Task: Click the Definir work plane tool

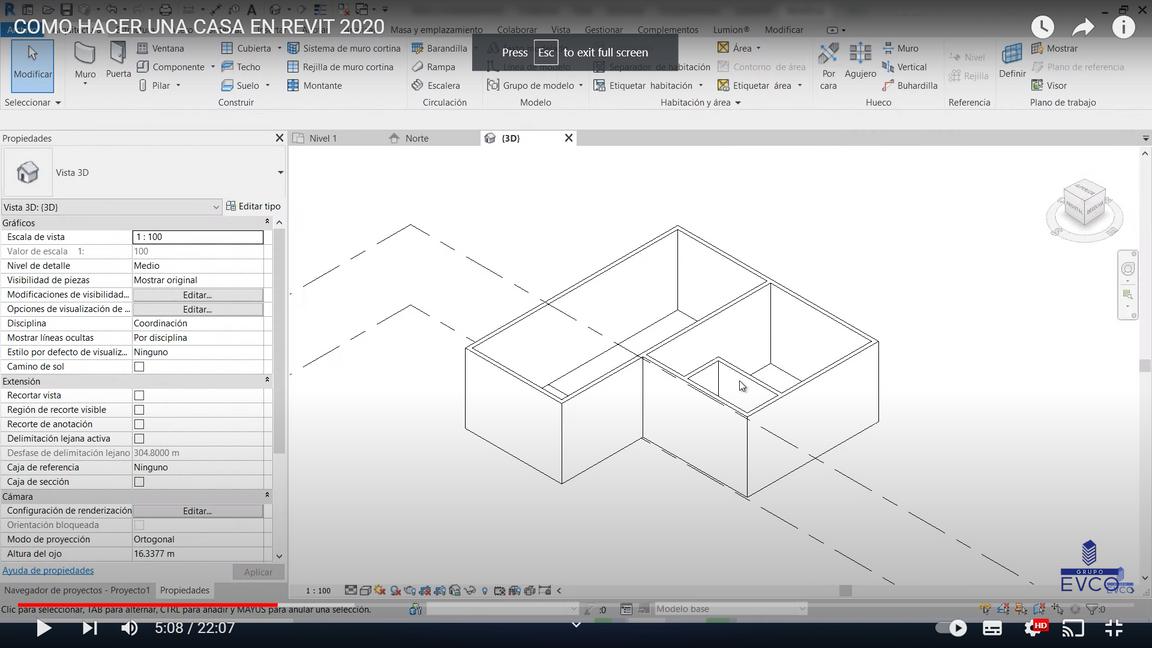Action: point(1012,62)
